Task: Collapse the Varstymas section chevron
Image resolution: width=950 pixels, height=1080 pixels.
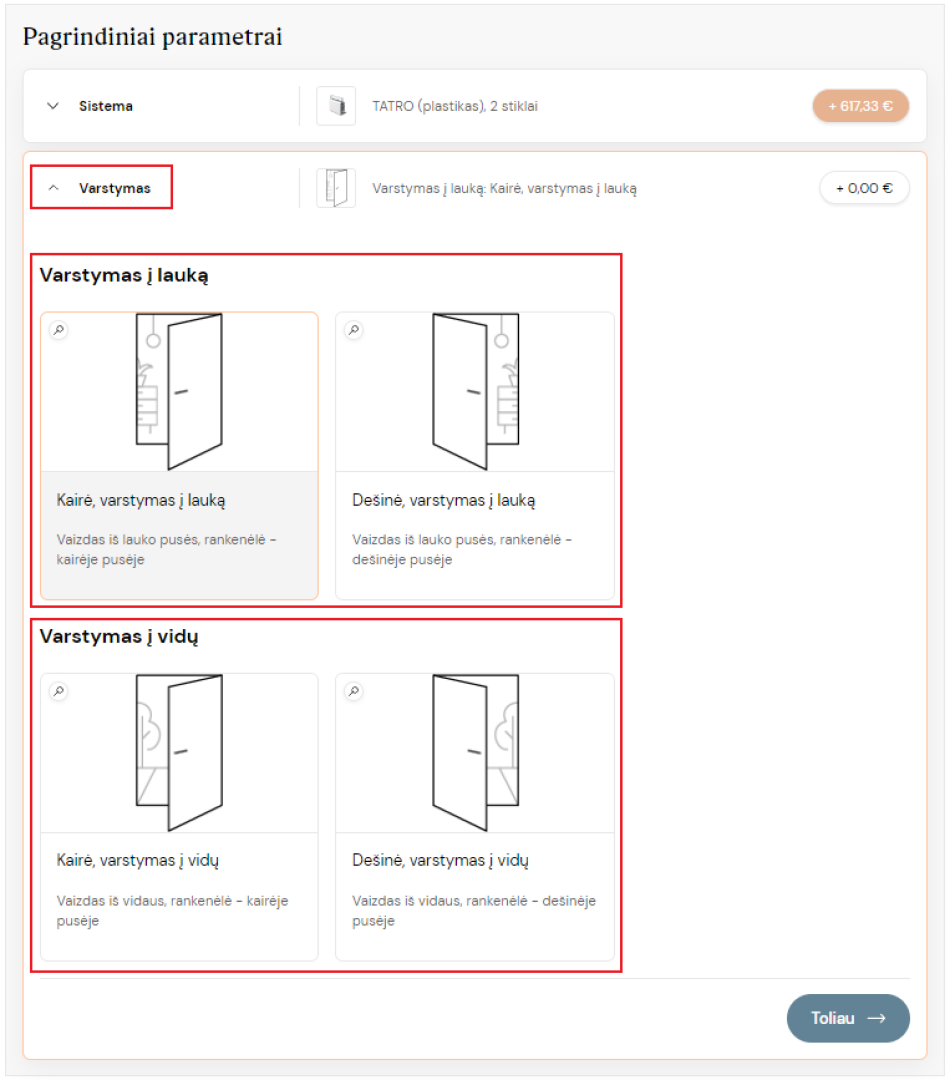Action: [x=54, y=188]
